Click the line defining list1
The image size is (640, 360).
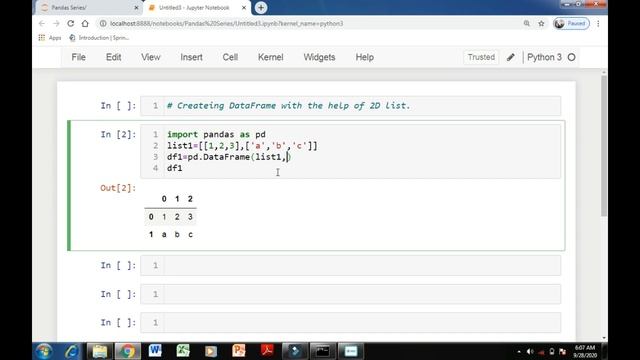242,146
